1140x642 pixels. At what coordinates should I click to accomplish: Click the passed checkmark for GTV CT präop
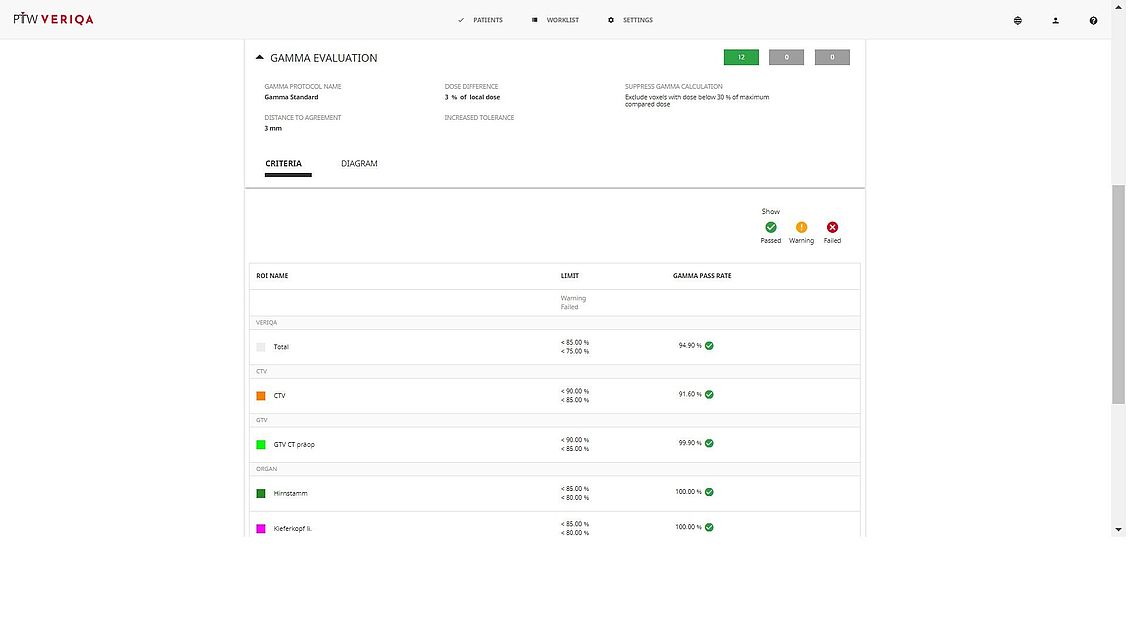(x=709, y=444)
